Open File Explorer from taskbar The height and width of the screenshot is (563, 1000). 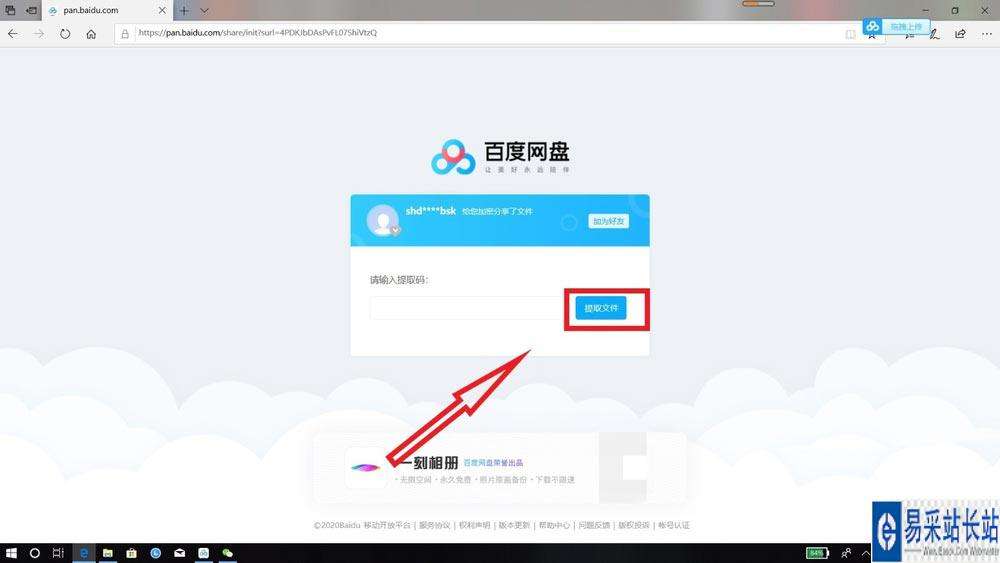107,553
